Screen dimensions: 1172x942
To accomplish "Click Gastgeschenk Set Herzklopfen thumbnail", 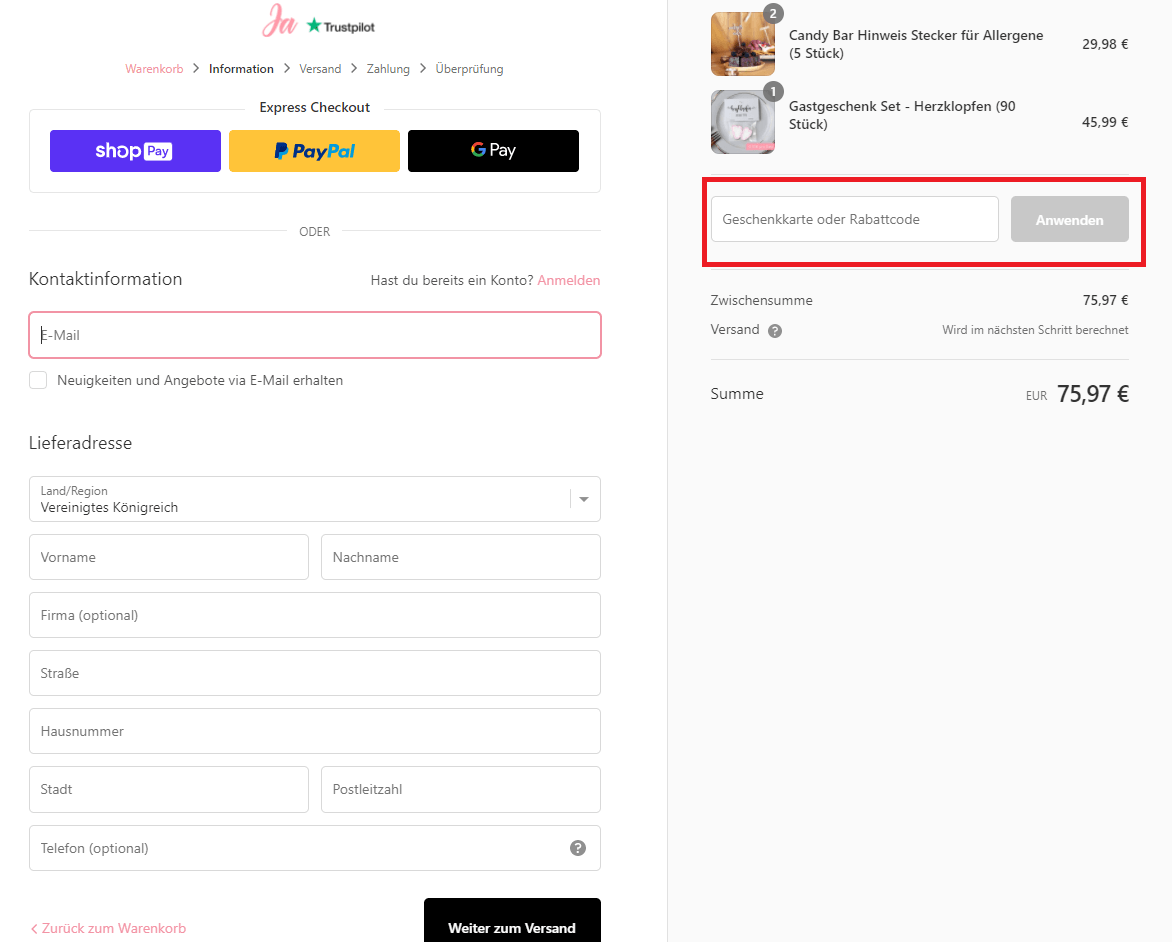I will tap(743, 122).
